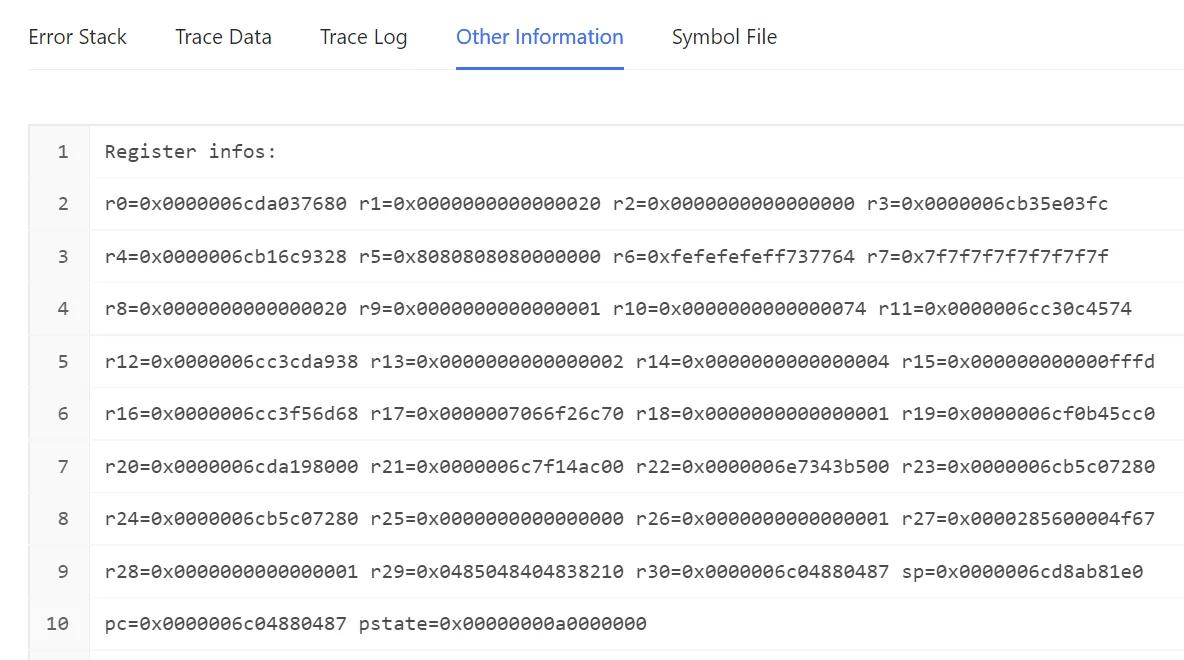Click the r0 register value
The height and width of the screenshot is (660, 1184).
(243, 204)
